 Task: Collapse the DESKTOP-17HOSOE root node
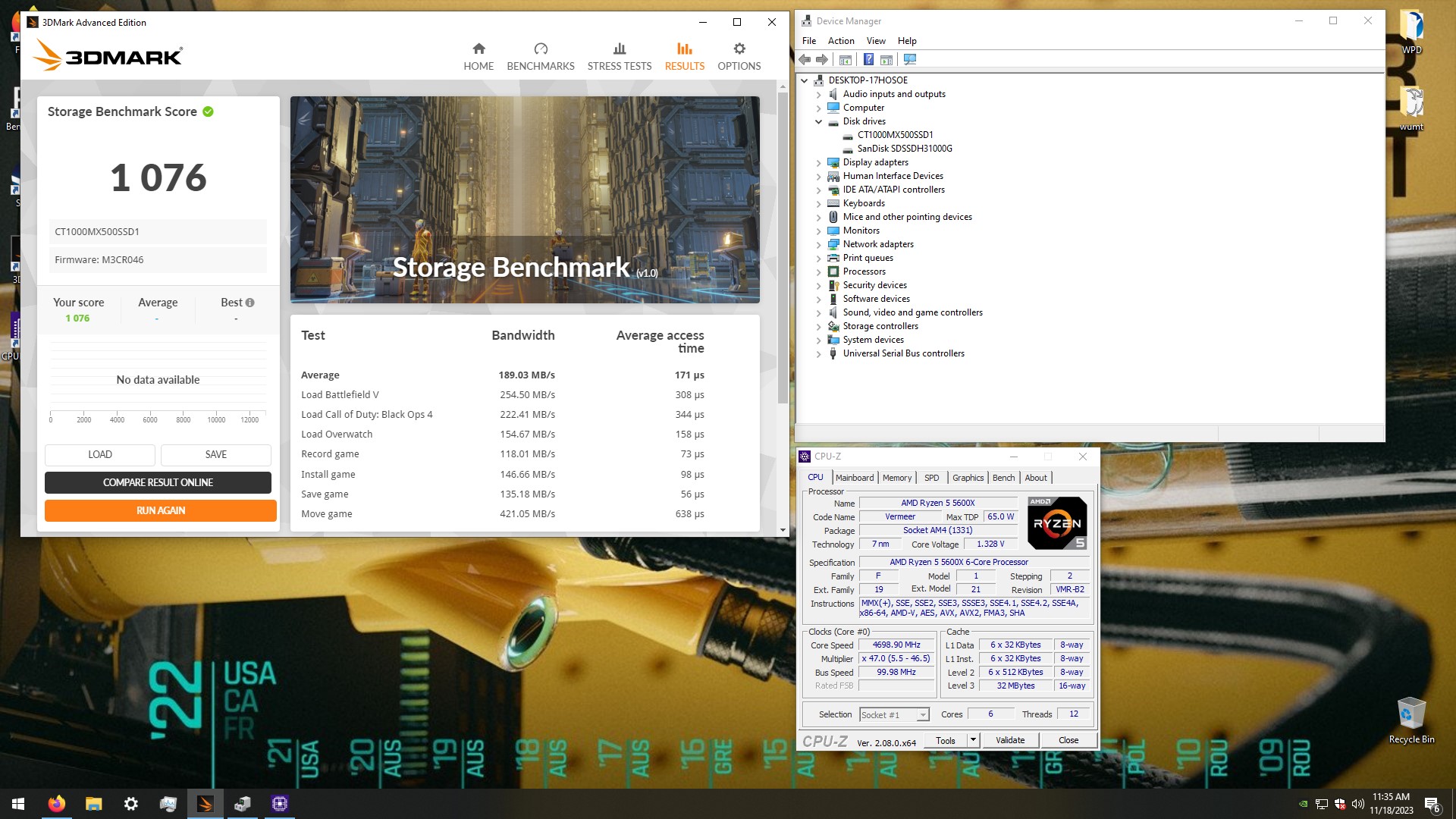[805, 80]
